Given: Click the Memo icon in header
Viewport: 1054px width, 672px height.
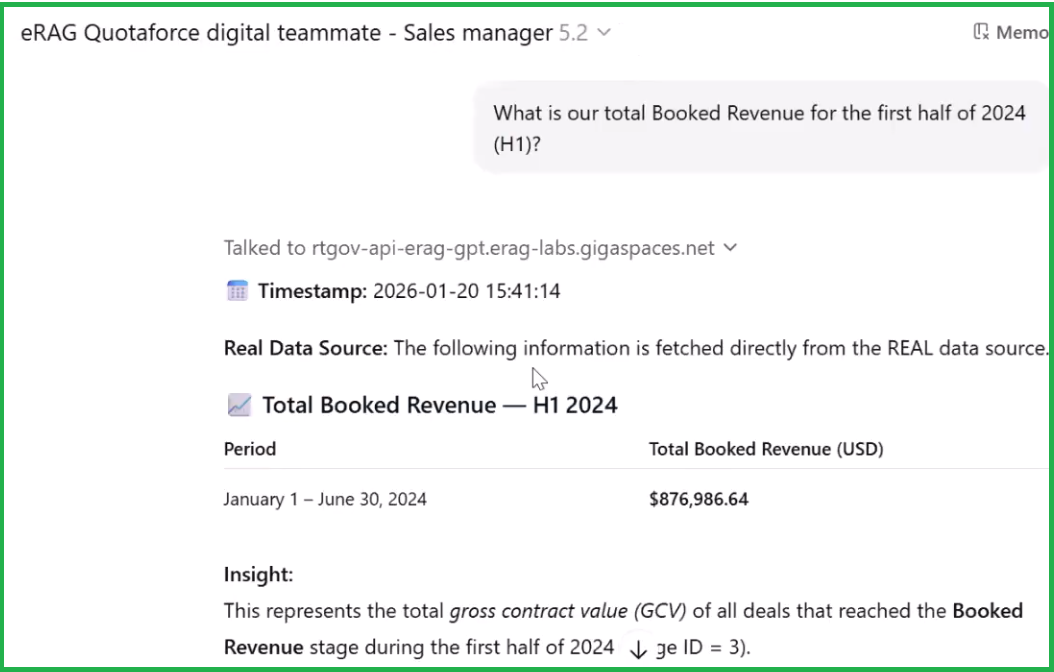Looking at the screenshot, I should point(981,32).
